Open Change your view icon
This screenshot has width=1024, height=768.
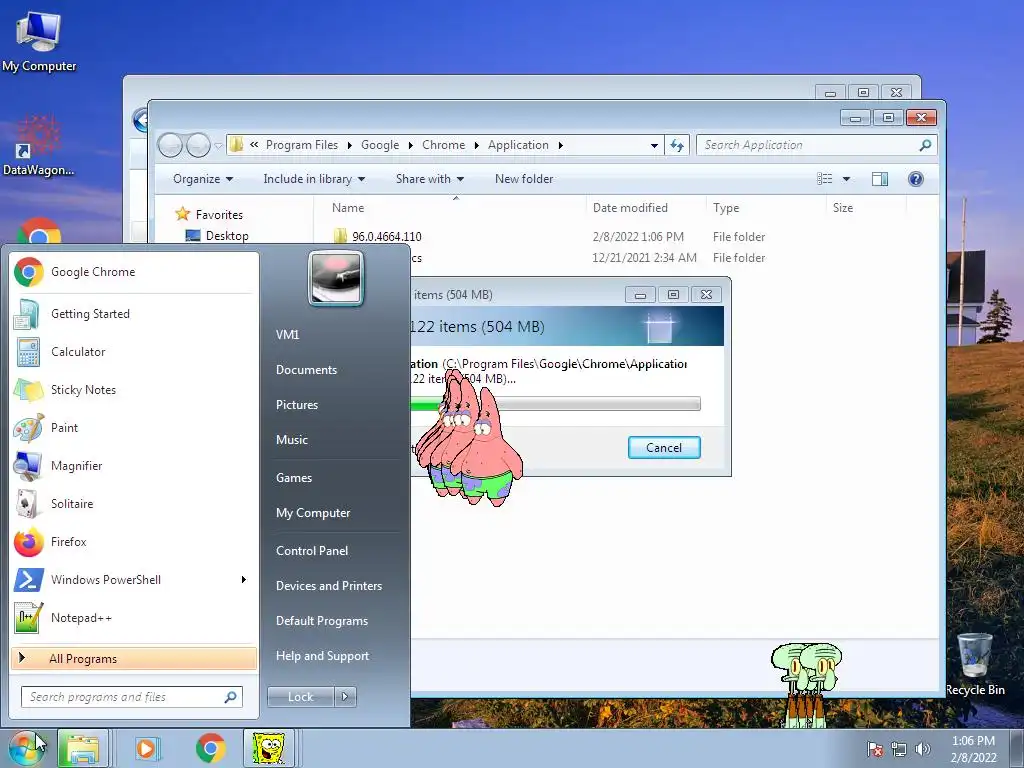825,179
